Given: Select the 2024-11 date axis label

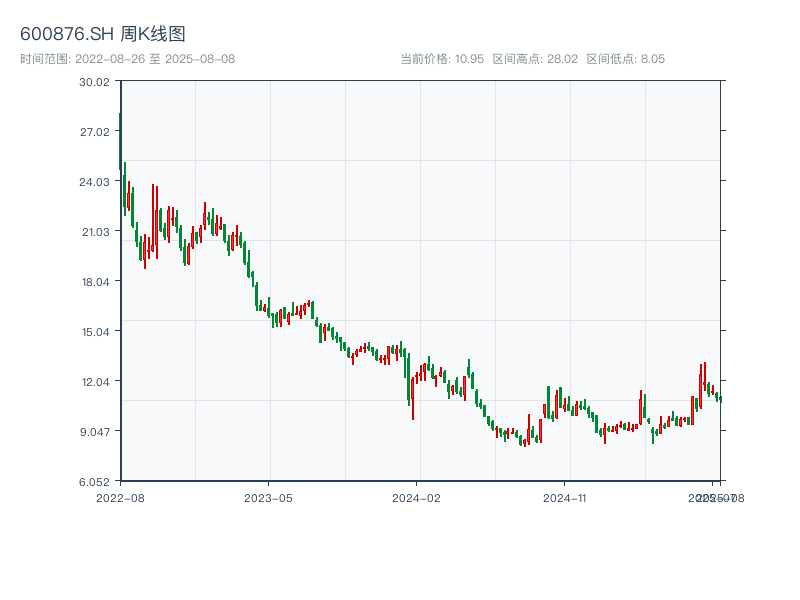Looking at the screenshot, I should coord(565,497).
